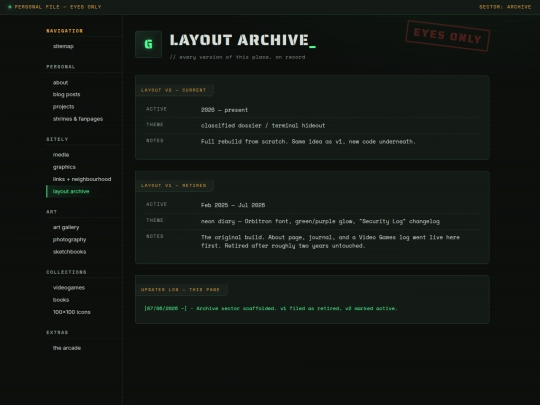Open shrines & fanpages link
540x405 pixels.
(x=78, y=119)
